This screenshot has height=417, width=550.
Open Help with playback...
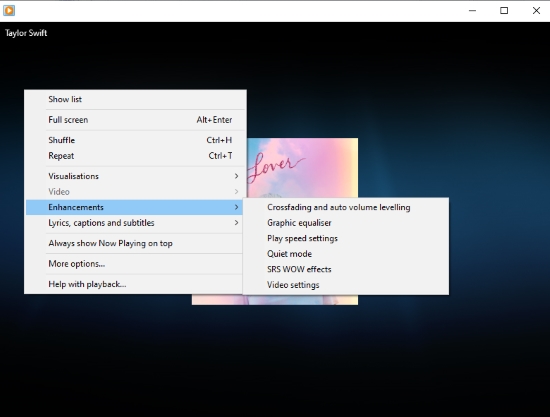click(x=135, y=284)
